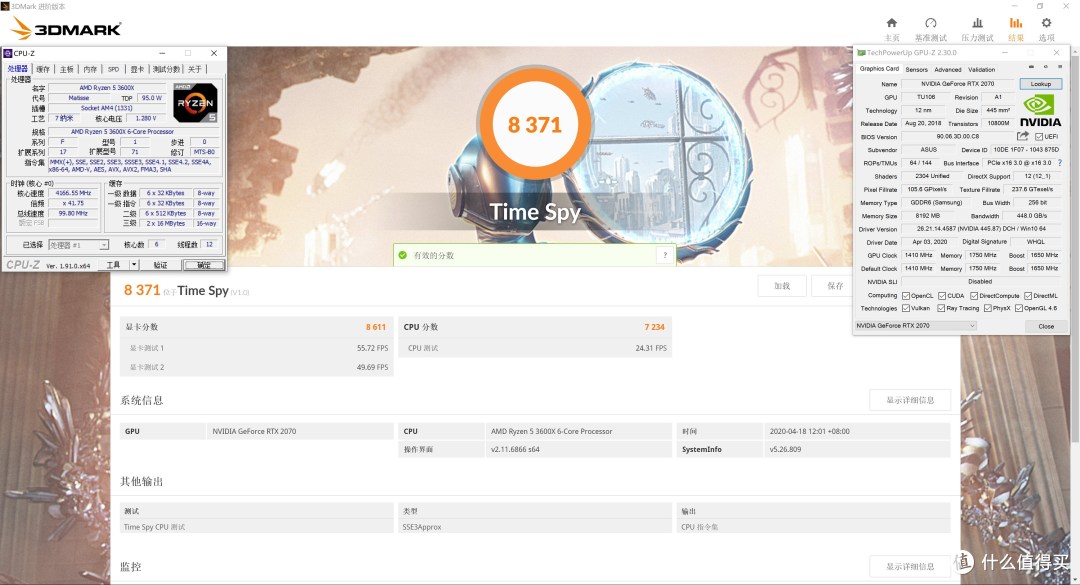
Task: Open the Results (结果) bar-chart icon
Action: tap(1015, 23)
